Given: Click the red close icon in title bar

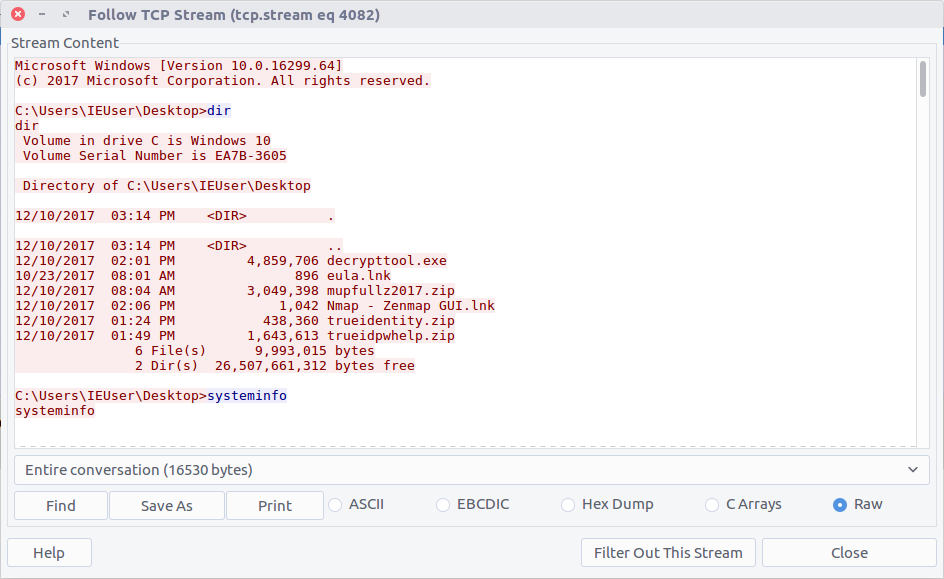Looking at the screenshot, I should click(x=18, y=15).
